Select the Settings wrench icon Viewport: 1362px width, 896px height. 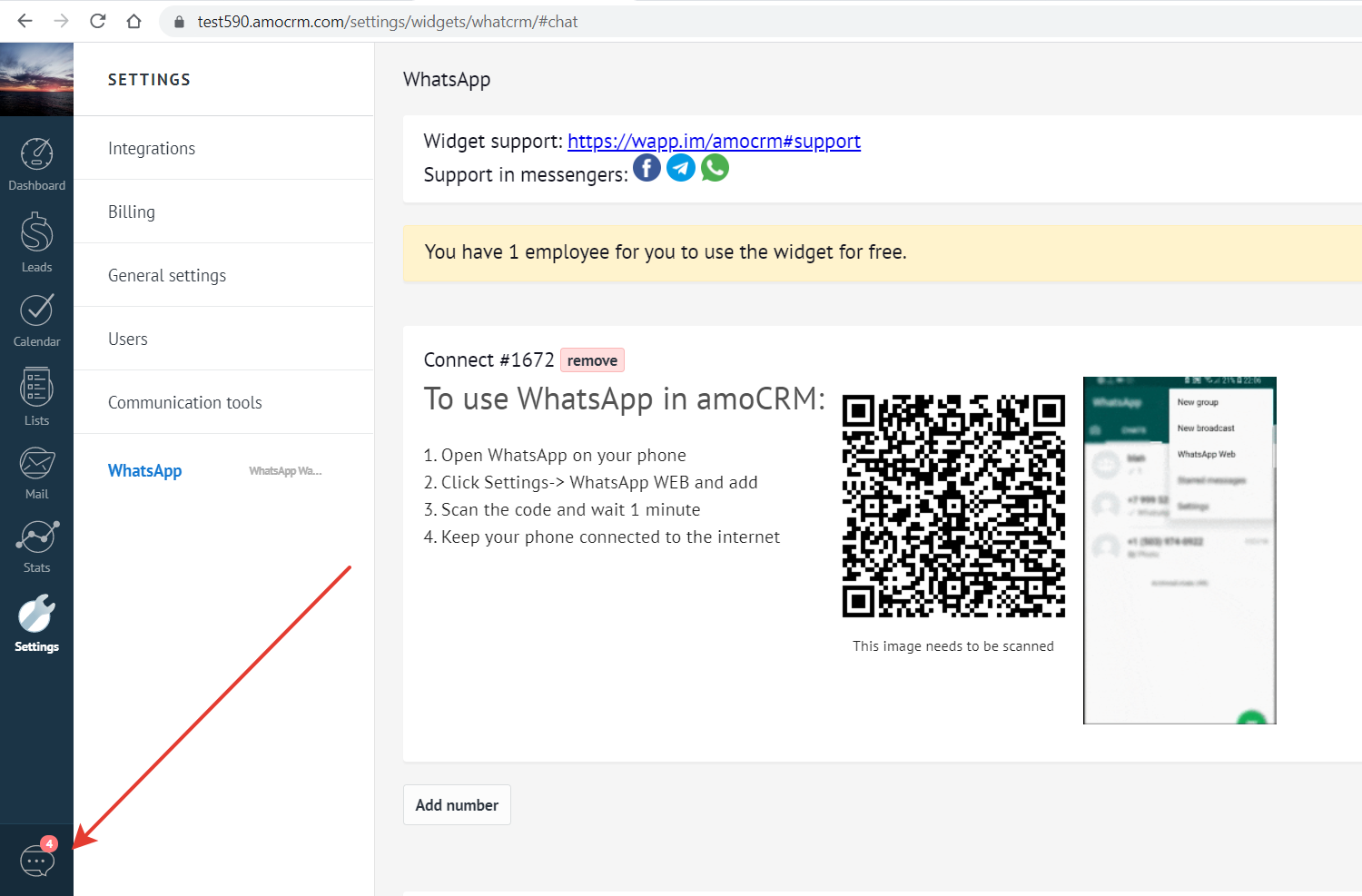point(36,615)
